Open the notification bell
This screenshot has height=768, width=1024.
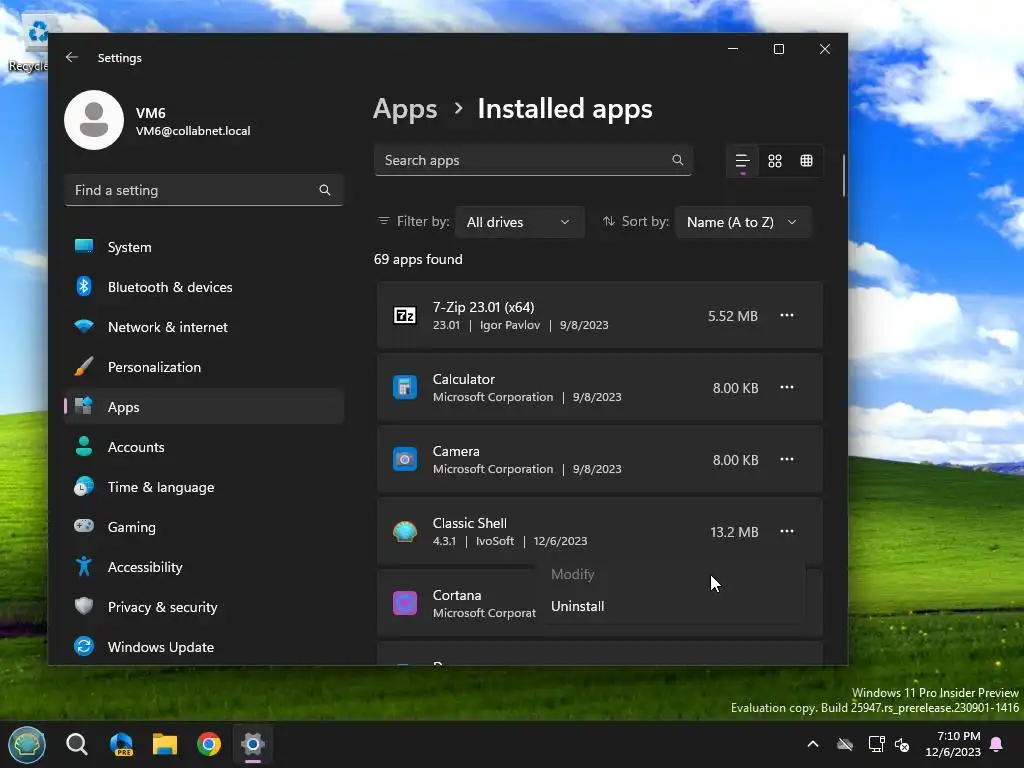point(997,744)
